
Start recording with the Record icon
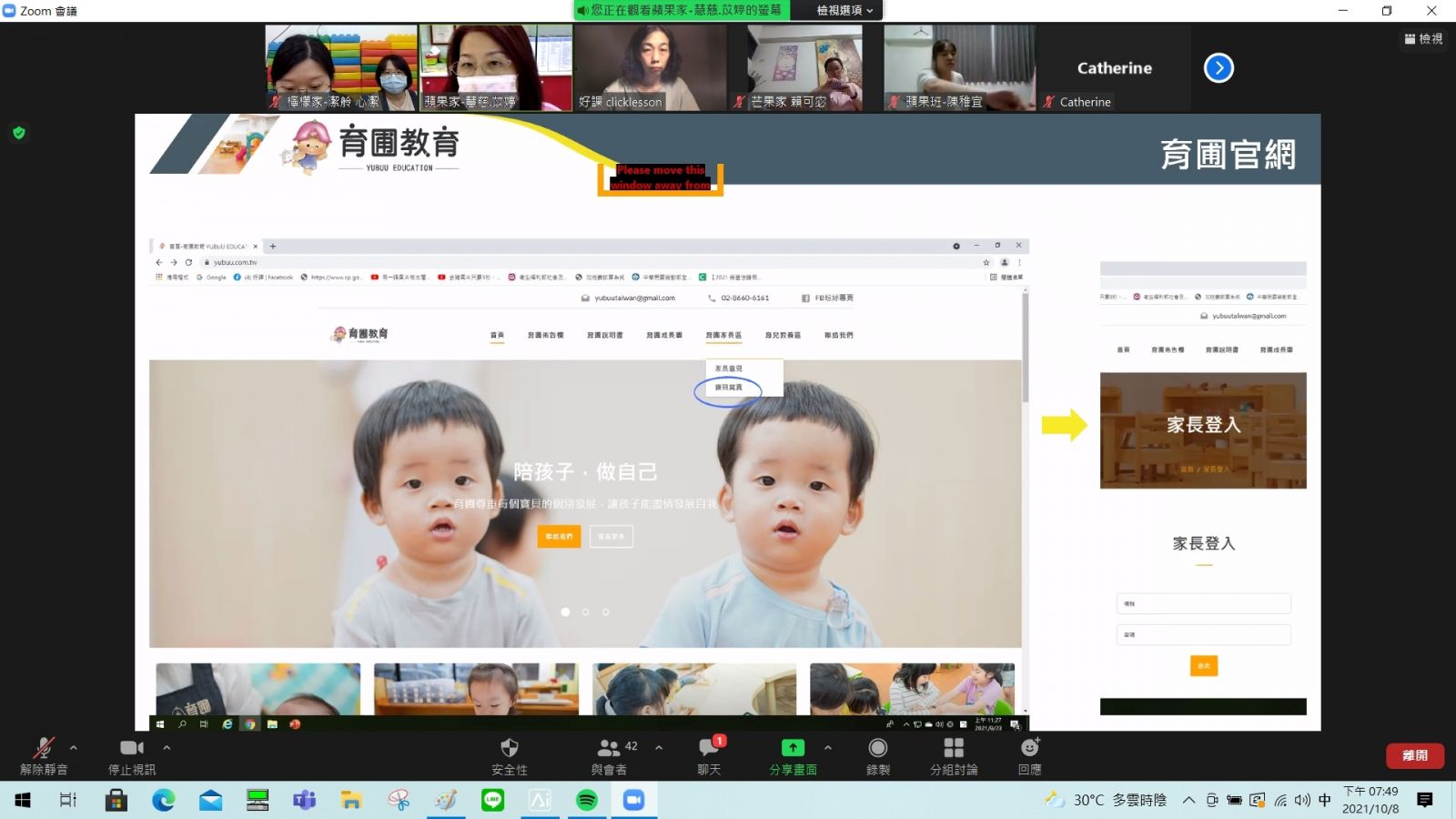tap(877, 748)
